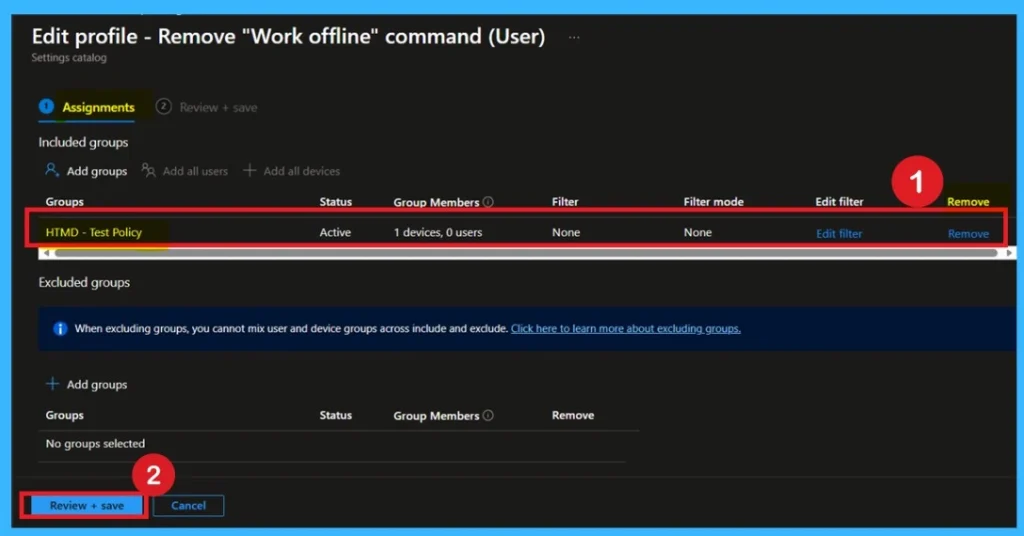Click the information icon in the excluded groups notice
This screenshot has width=1024, height=536.
pyautogui.click(x=60, y=328)
